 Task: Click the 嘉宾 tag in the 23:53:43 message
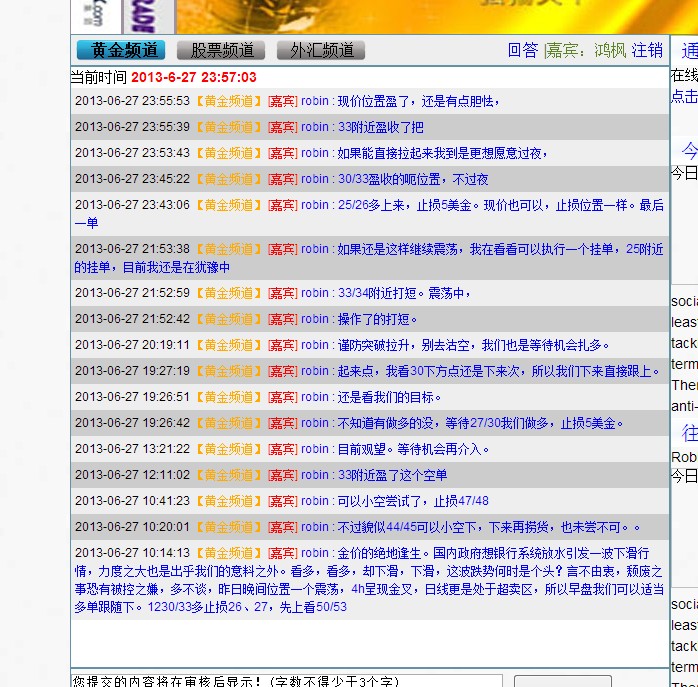click(281, 153)
